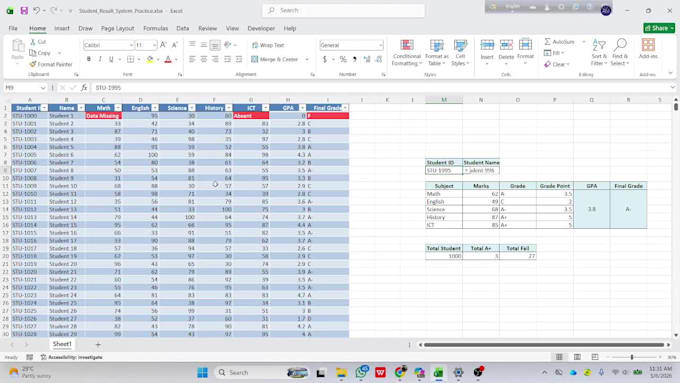
Task: Click AutoSum
Action: click(559, 42)
